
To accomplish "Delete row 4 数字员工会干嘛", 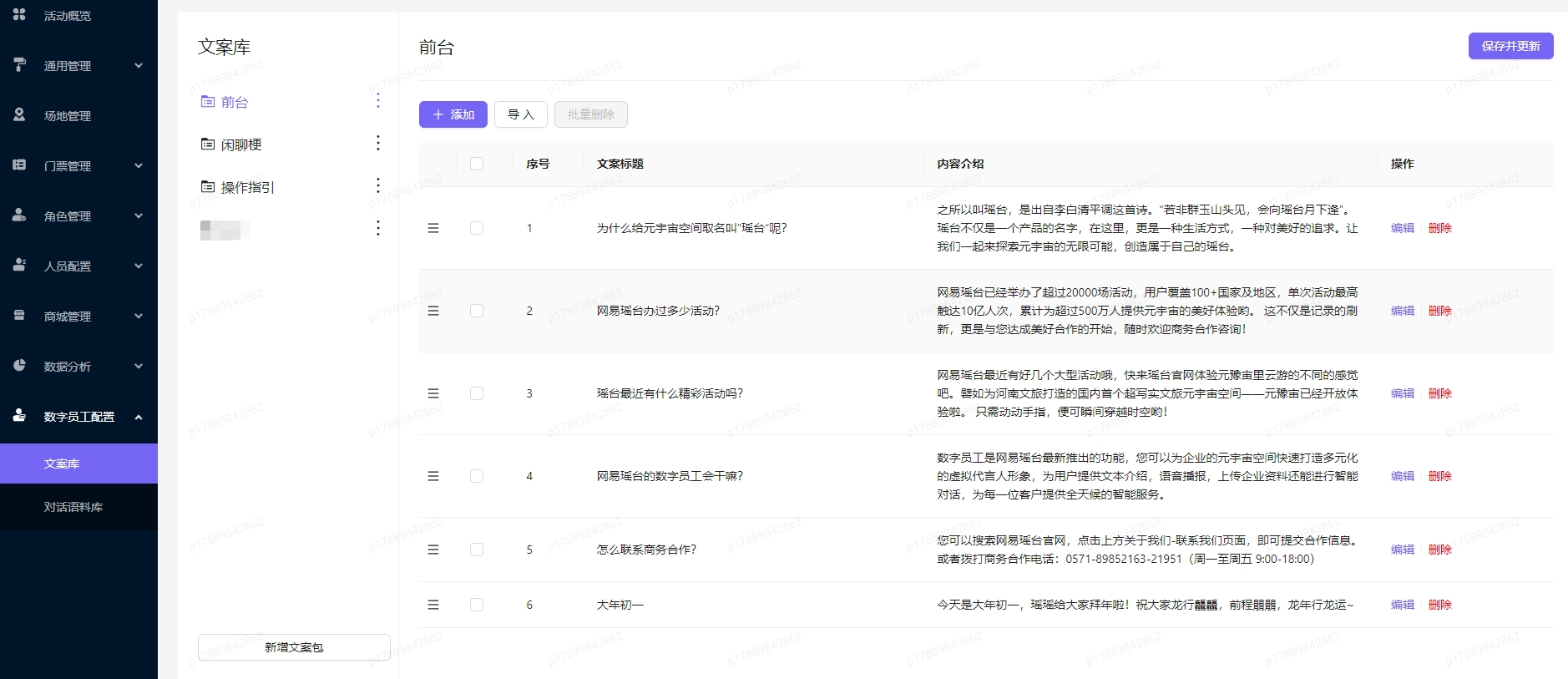I will point(1439,476).
